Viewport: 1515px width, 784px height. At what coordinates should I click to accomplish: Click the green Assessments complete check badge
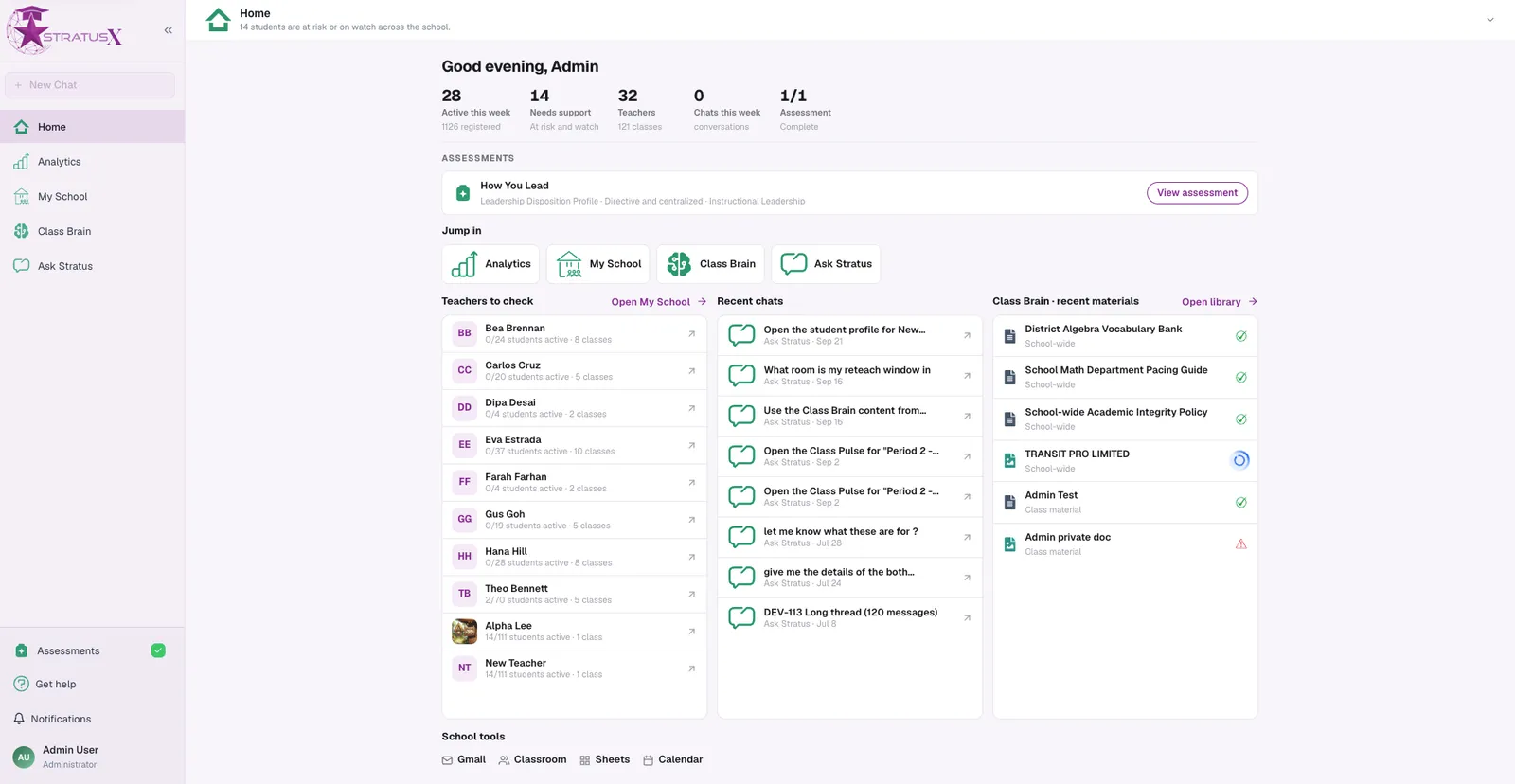pos(158,650)
